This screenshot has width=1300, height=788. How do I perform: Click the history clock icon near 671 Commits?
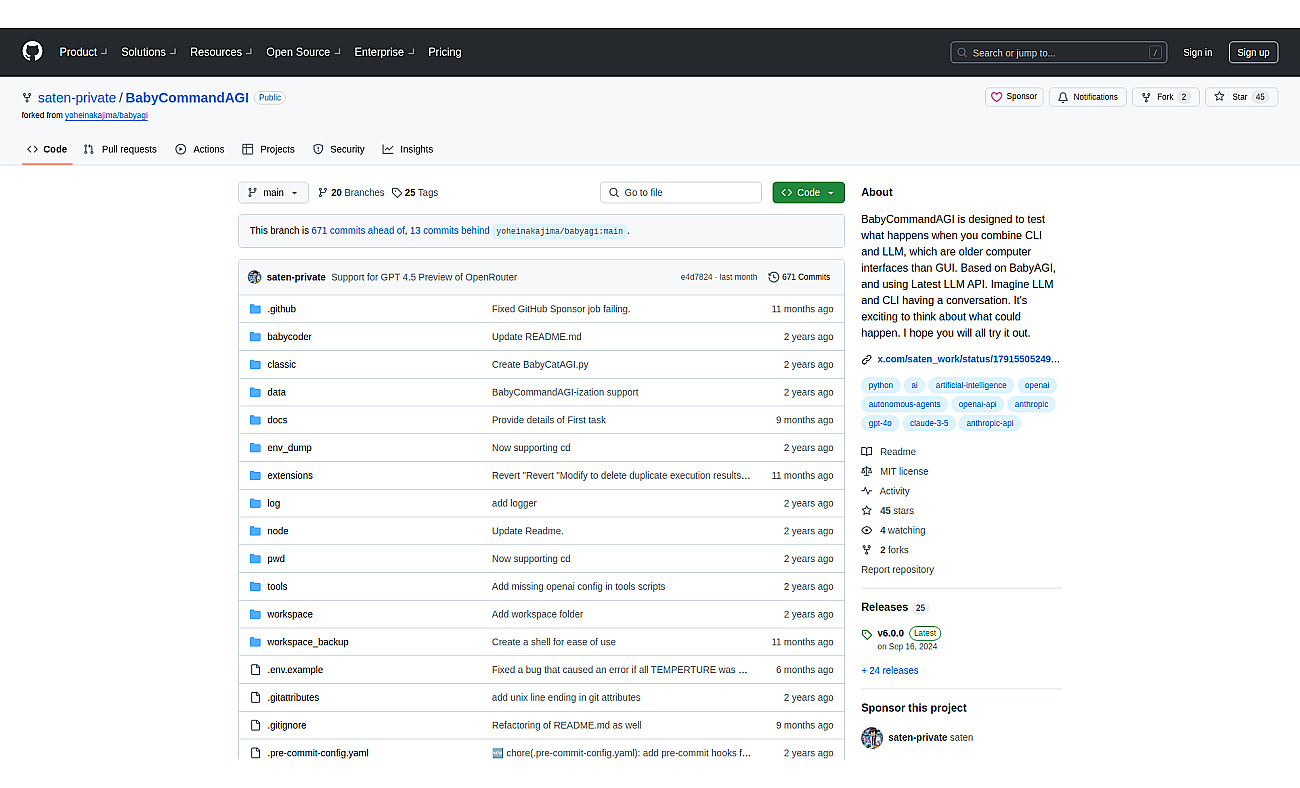(774, 277)
